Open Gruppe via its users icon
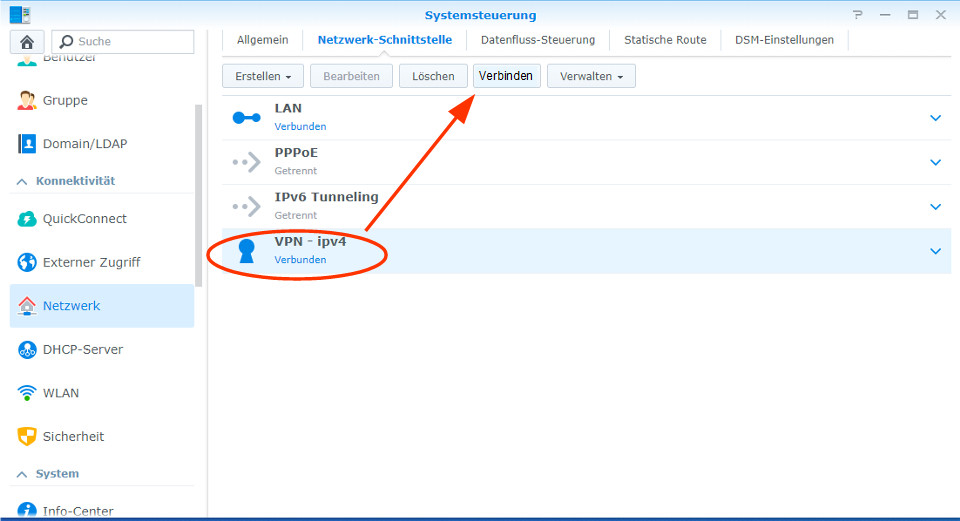Screen dimensions: 960x521 [27, 100]
